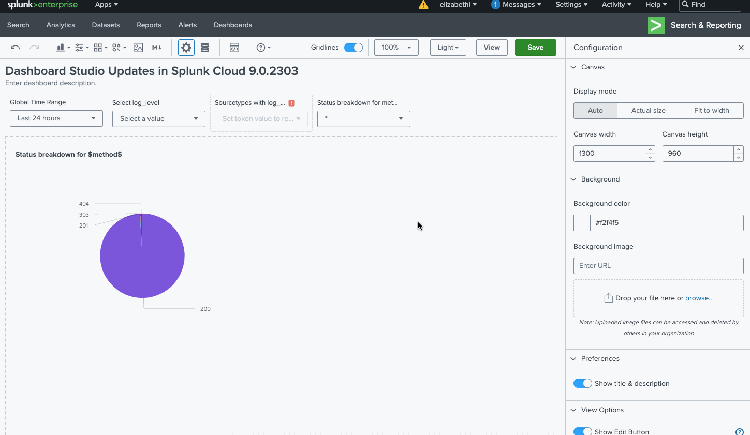Click the green Save button
Viewport: 750px width, 435px height.
point(535,47)
